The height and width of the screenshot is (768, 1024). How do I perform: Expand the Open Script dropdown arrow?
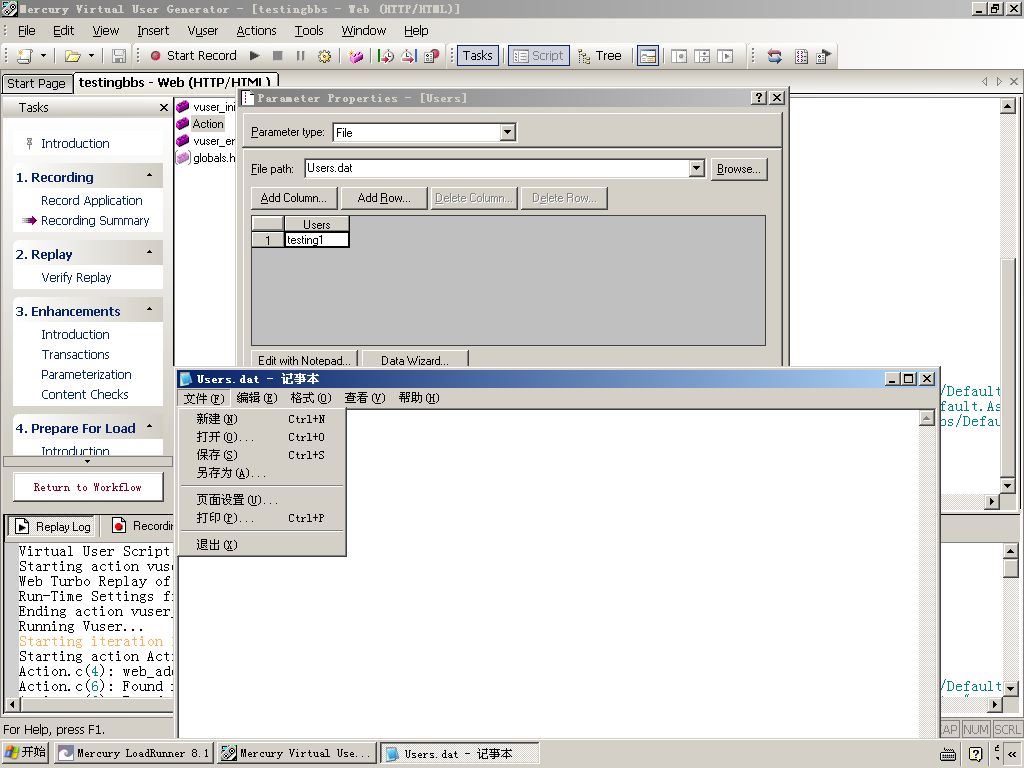point(91,56)
